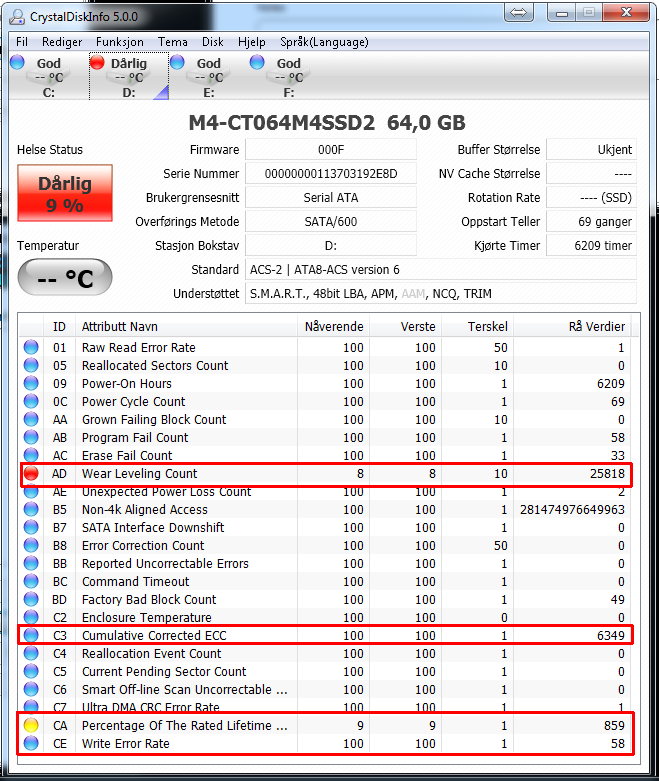Click status icon for Program Fail Count
This screenshot has width=659, height=781.
tap(31, 437)
